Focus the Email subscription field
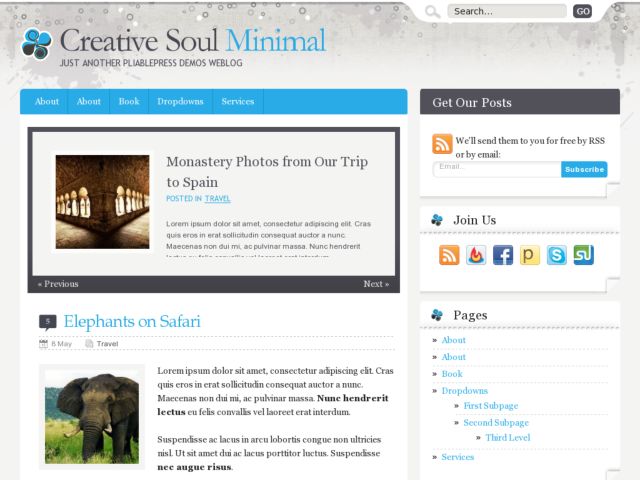Screen dimensions: 640x480 [497, 169]
